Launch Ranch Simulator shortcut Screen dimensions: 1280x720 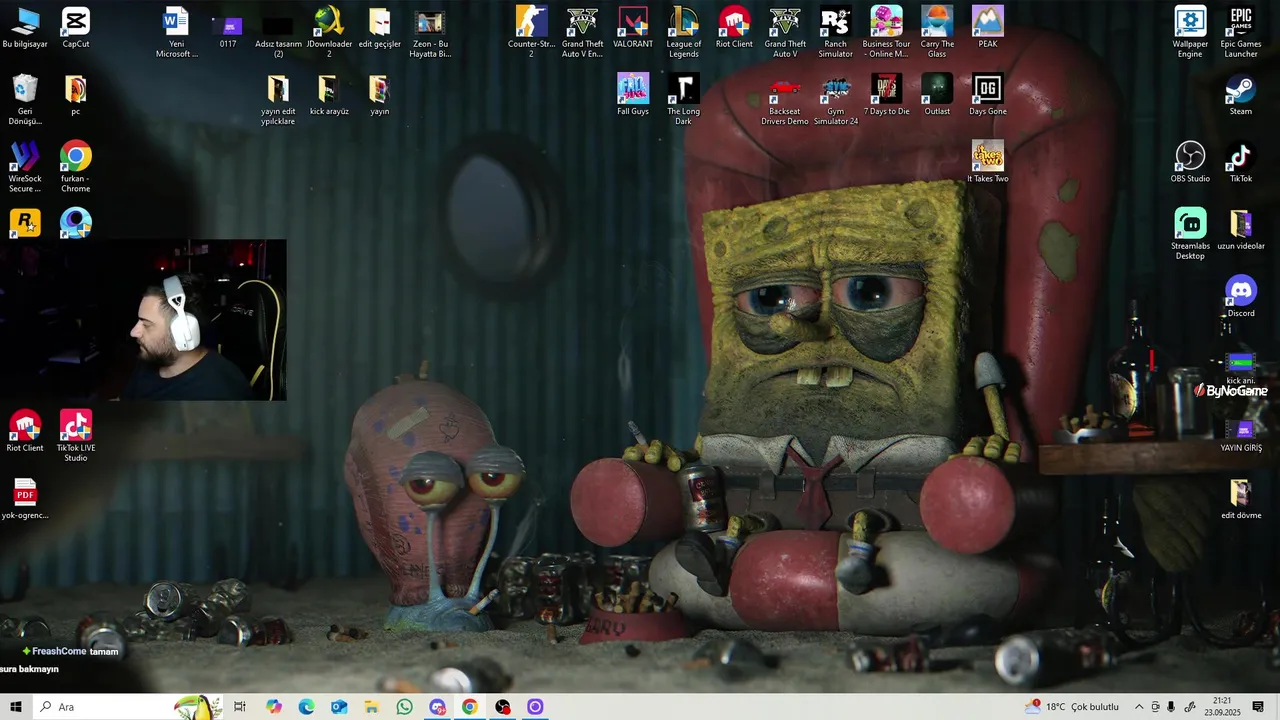835,32
